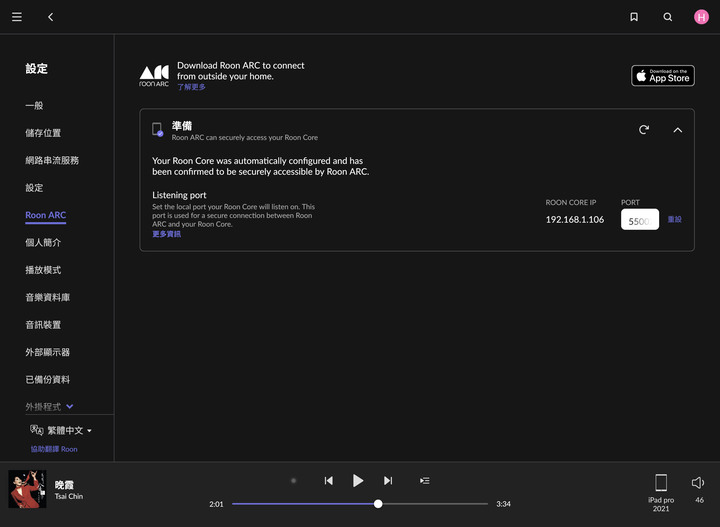Screen dimensions: 720x527
Task: Click the elapsed time 2:01
Action: coord(216,504)
